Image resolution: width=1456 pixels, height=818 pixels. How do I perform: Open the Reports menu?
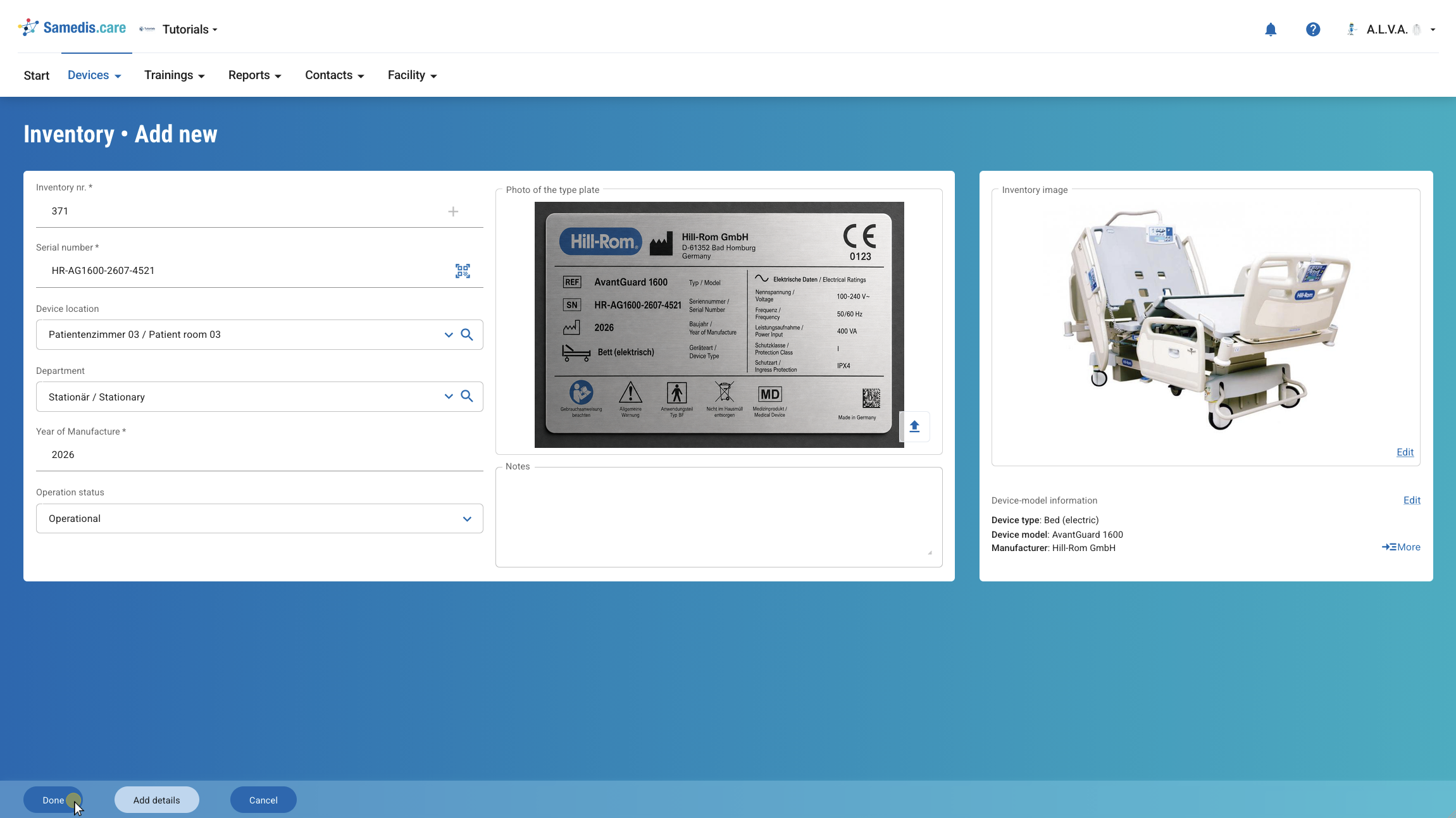[x=254, y=75]
